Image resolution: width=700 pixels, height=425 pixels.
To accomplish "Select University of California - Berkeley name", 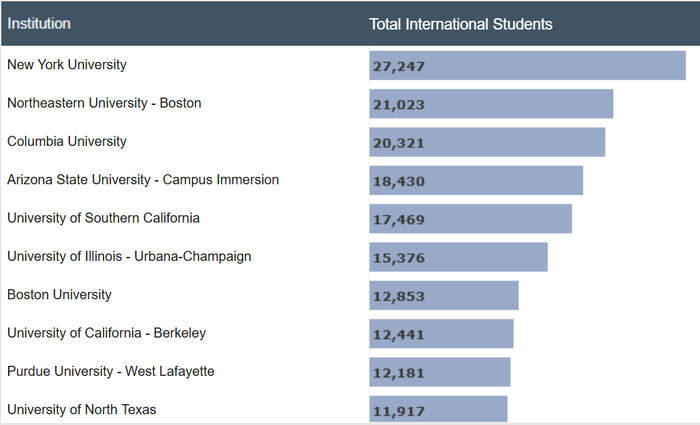I will point(107,333).
